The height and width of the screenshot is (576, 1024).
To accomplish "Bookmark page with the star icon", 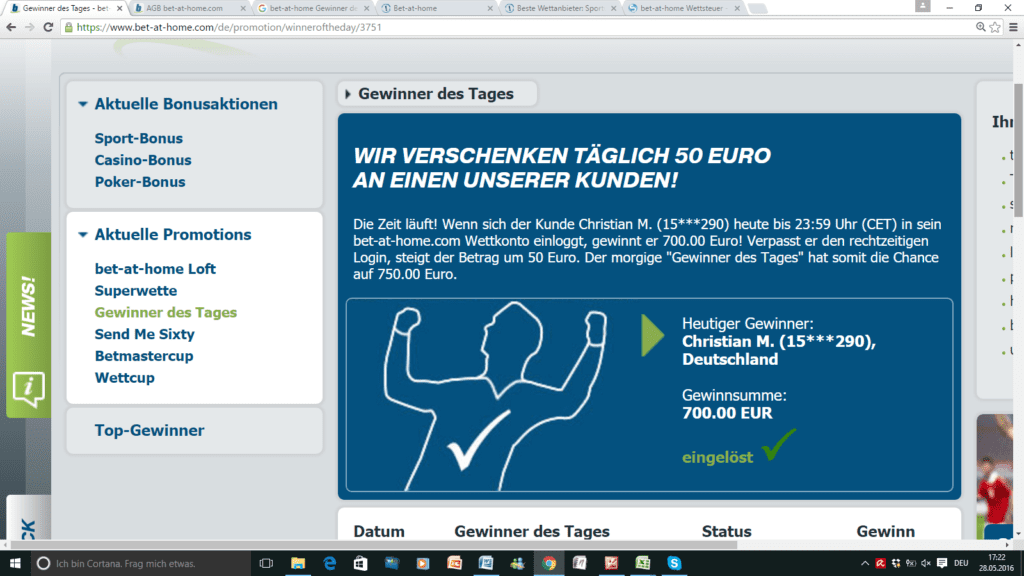I will [x=995, y=27].
